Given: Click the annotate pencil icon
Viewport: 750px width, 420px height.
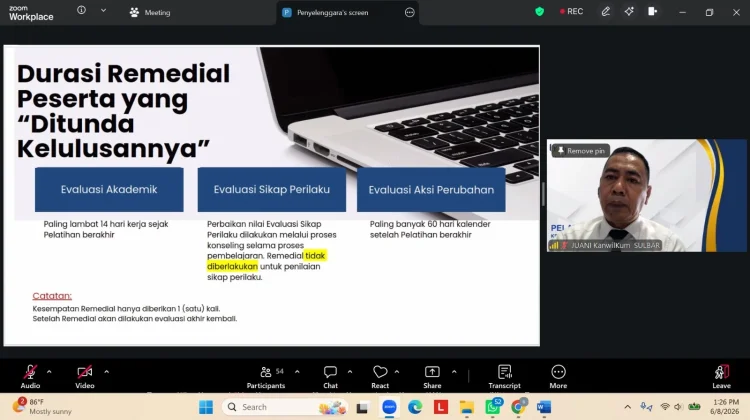Looking at the screenshot, I should point(606,11).
